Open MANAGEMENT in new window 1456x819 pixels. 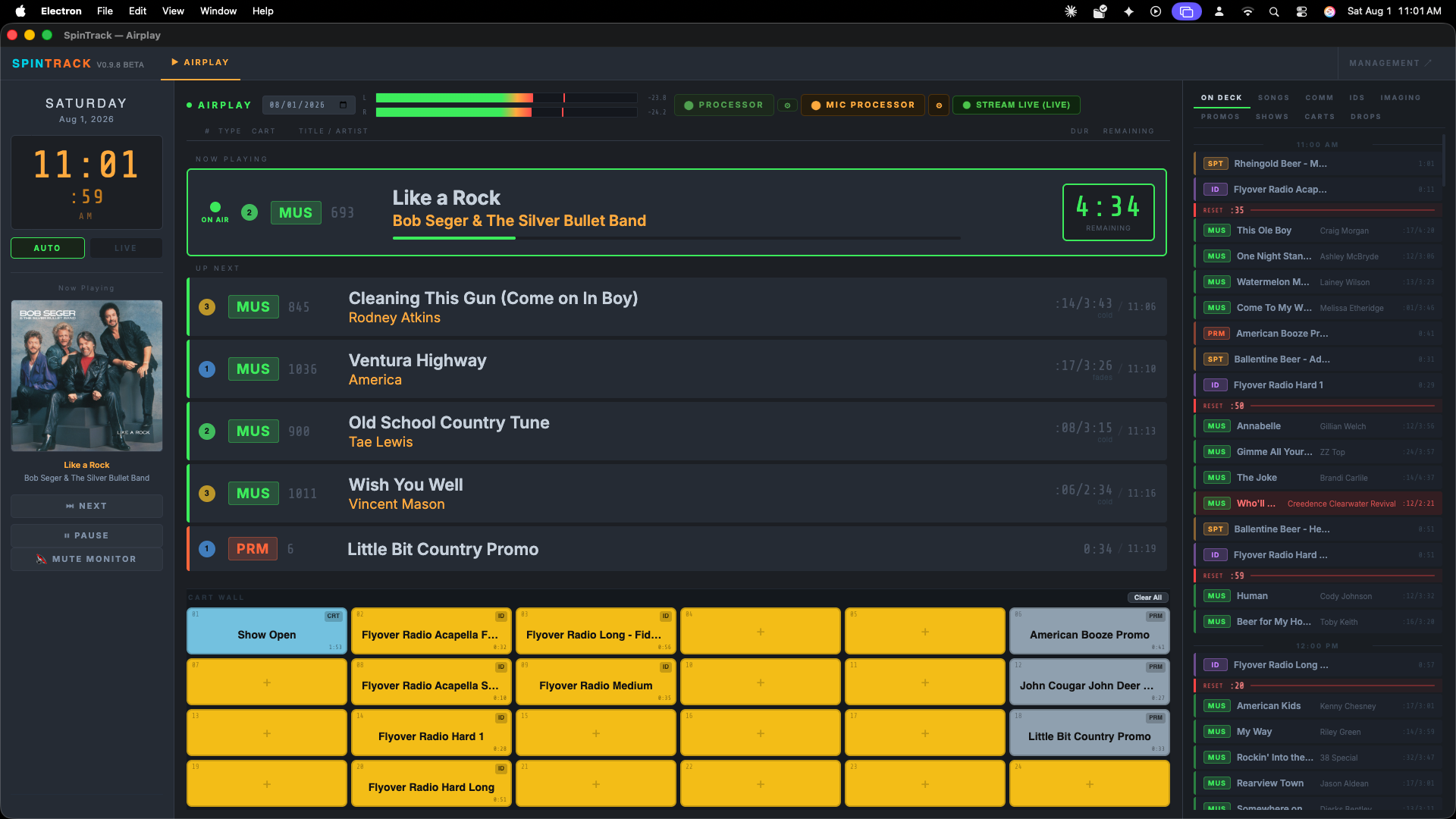click(1390, 64)
